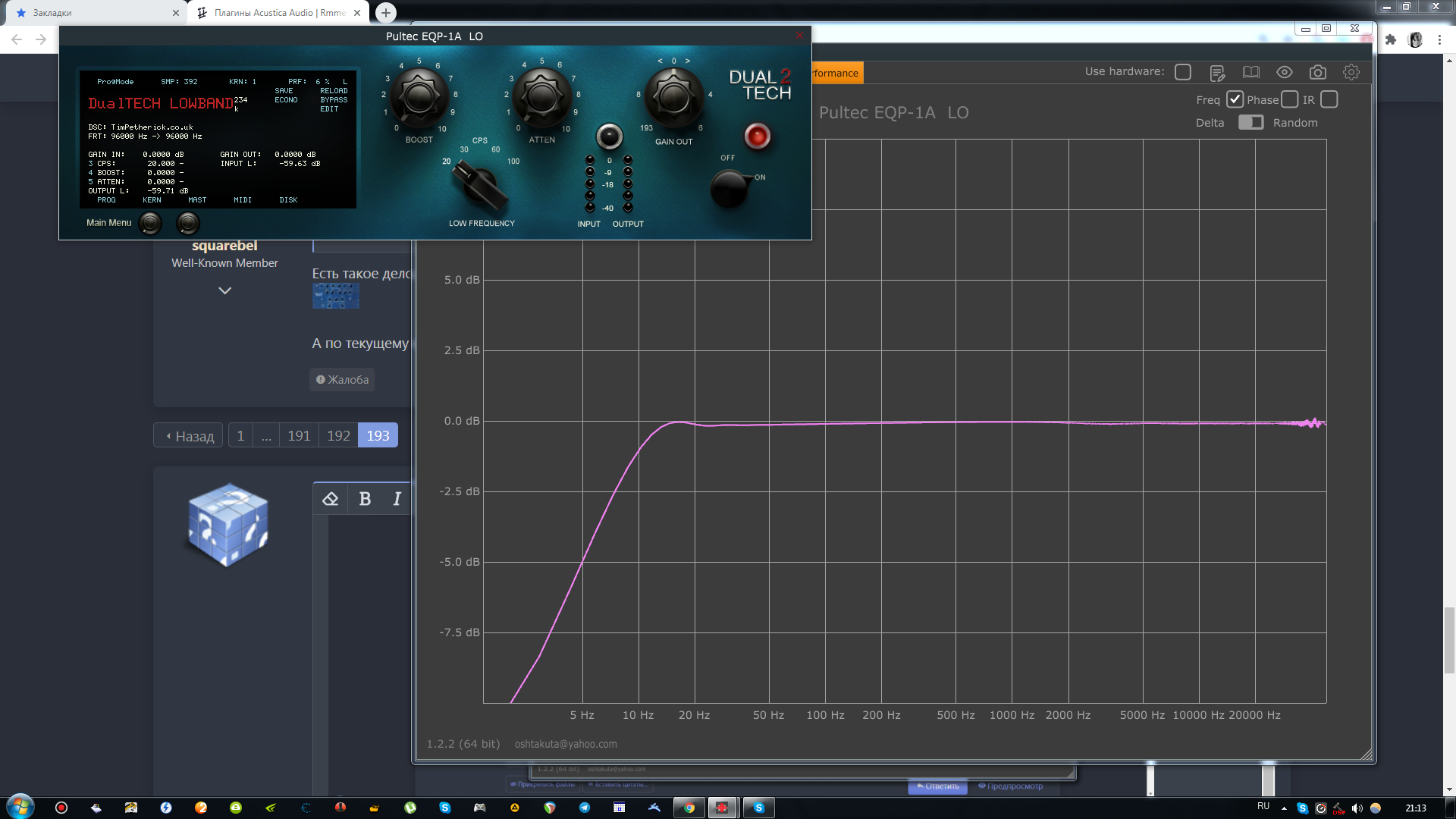The height and width of the screenshot is (819, 1456).
Task: Open Telegram from the taskbar
Action: [585, 808]
